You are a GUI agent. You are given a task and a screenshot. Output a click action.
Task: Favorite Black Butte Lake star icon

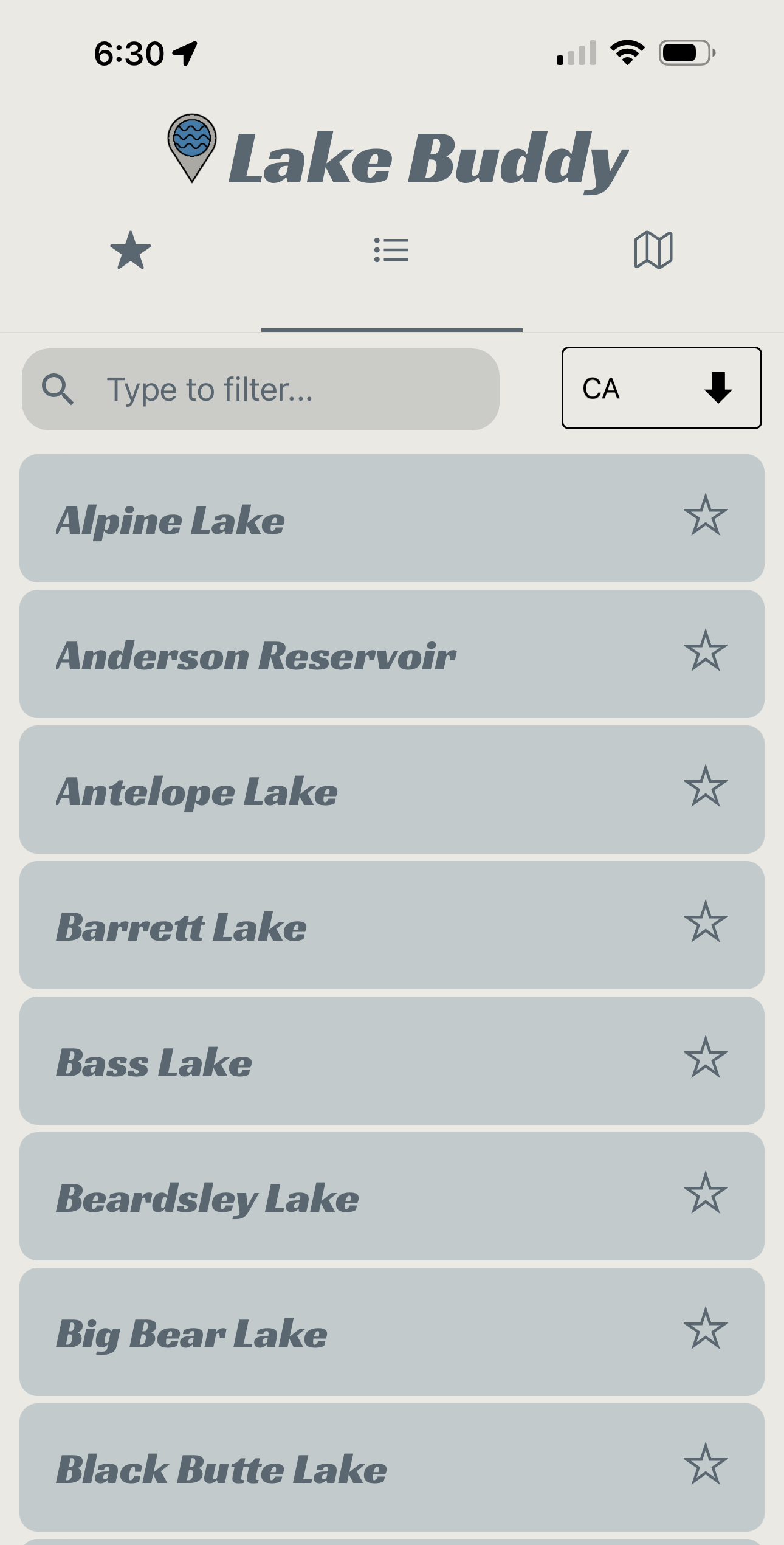click(x=706, y=1464)
